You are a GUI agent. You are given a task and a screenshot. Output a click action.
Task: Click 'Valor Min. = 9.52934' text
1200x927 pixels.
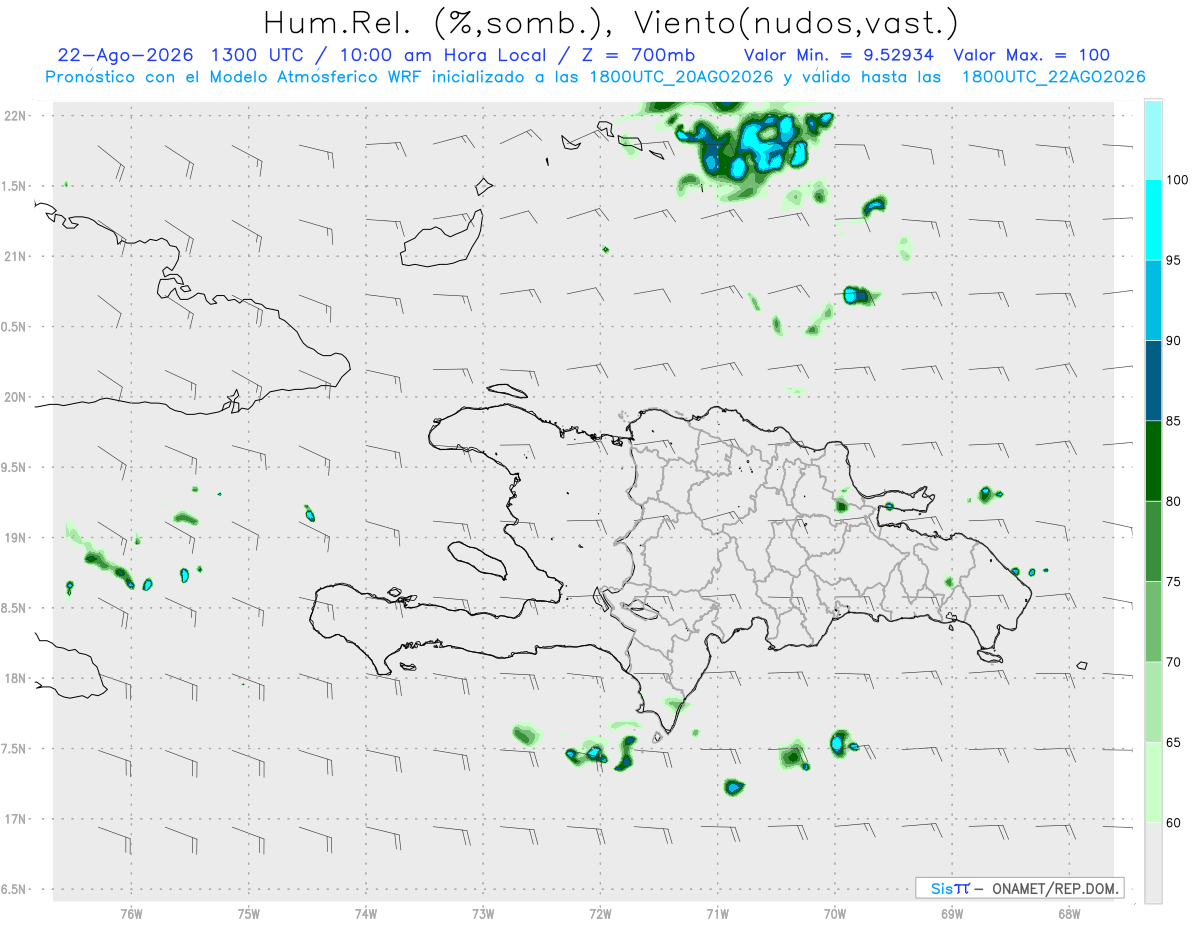click(x=840, y=55)
